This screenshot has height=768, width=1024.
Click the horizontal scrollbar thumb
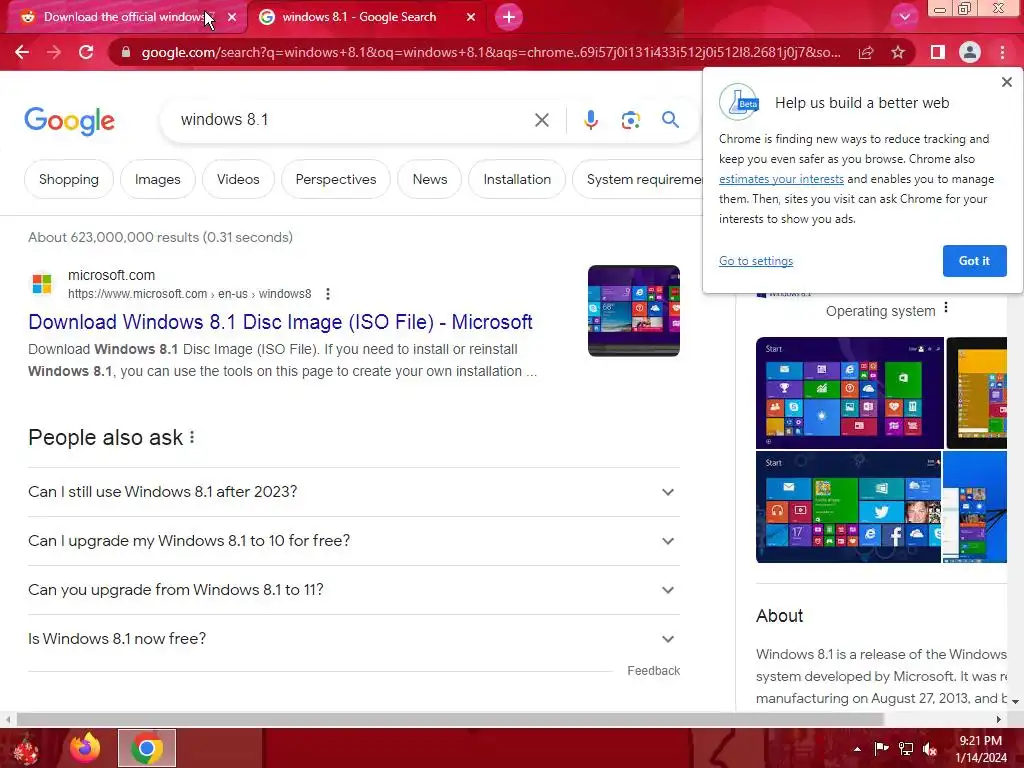point(450,719)
